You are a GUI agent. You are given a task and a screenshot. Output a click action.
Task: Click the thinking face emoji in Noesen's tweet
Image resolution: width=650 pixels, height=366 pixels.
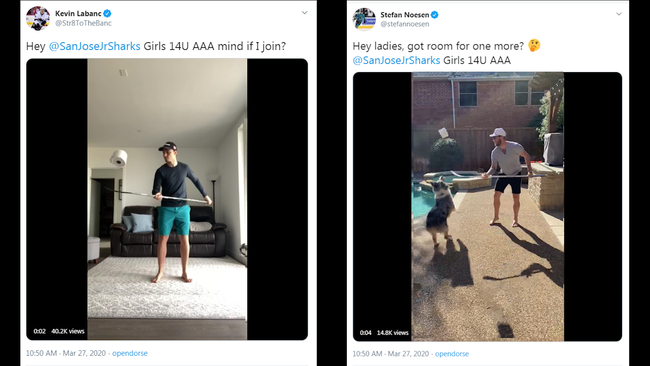(534, 45)
